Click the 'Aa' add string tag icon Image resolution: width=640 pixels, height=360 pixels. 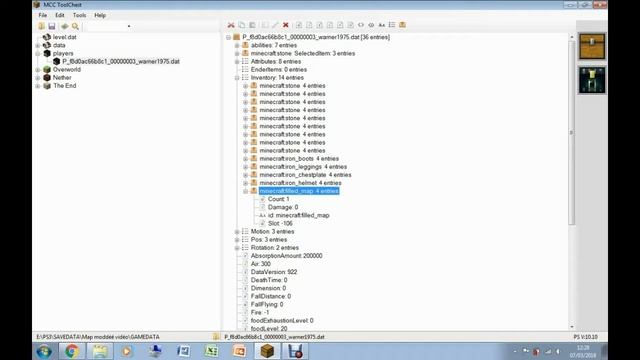[382, 25]
